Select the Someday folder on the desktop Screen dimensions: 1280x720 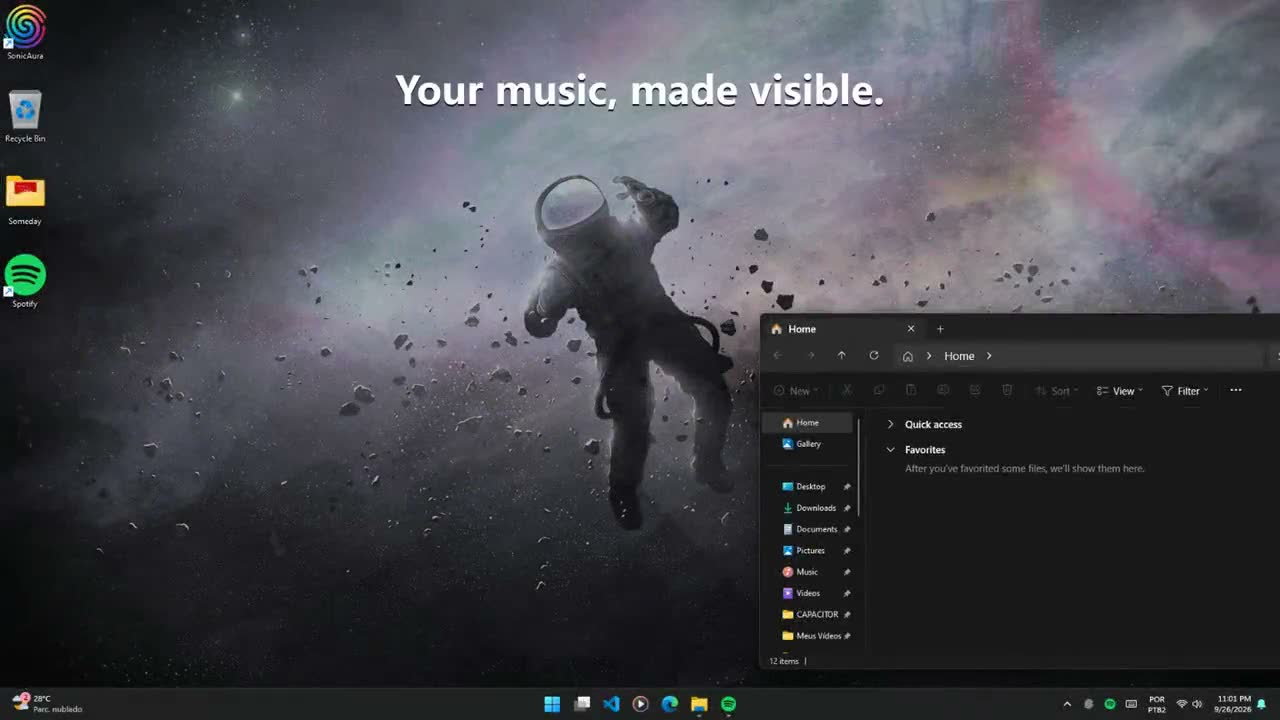tap(25, 199)
